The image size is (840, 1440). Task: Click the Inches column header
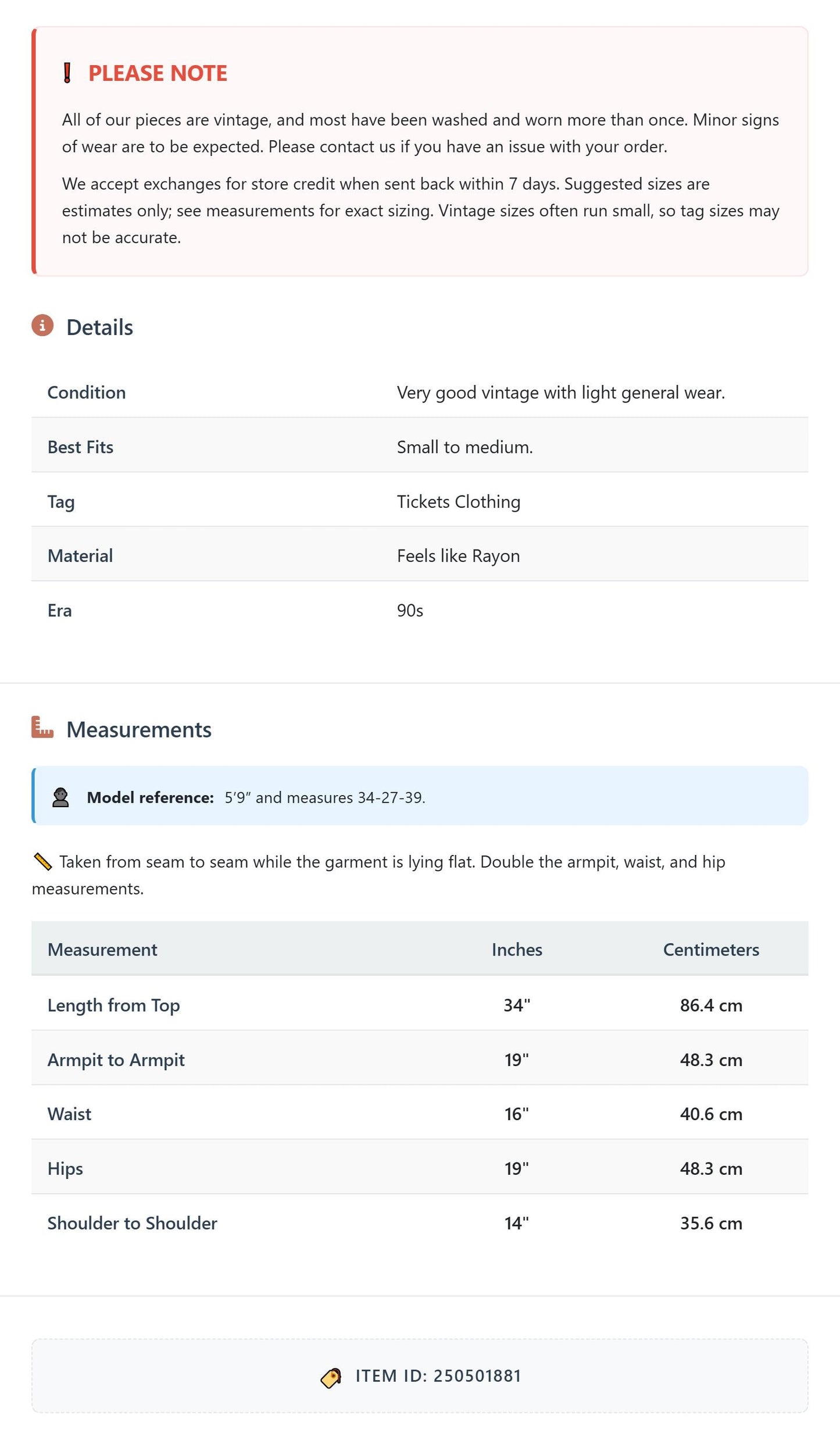[517, 950]
